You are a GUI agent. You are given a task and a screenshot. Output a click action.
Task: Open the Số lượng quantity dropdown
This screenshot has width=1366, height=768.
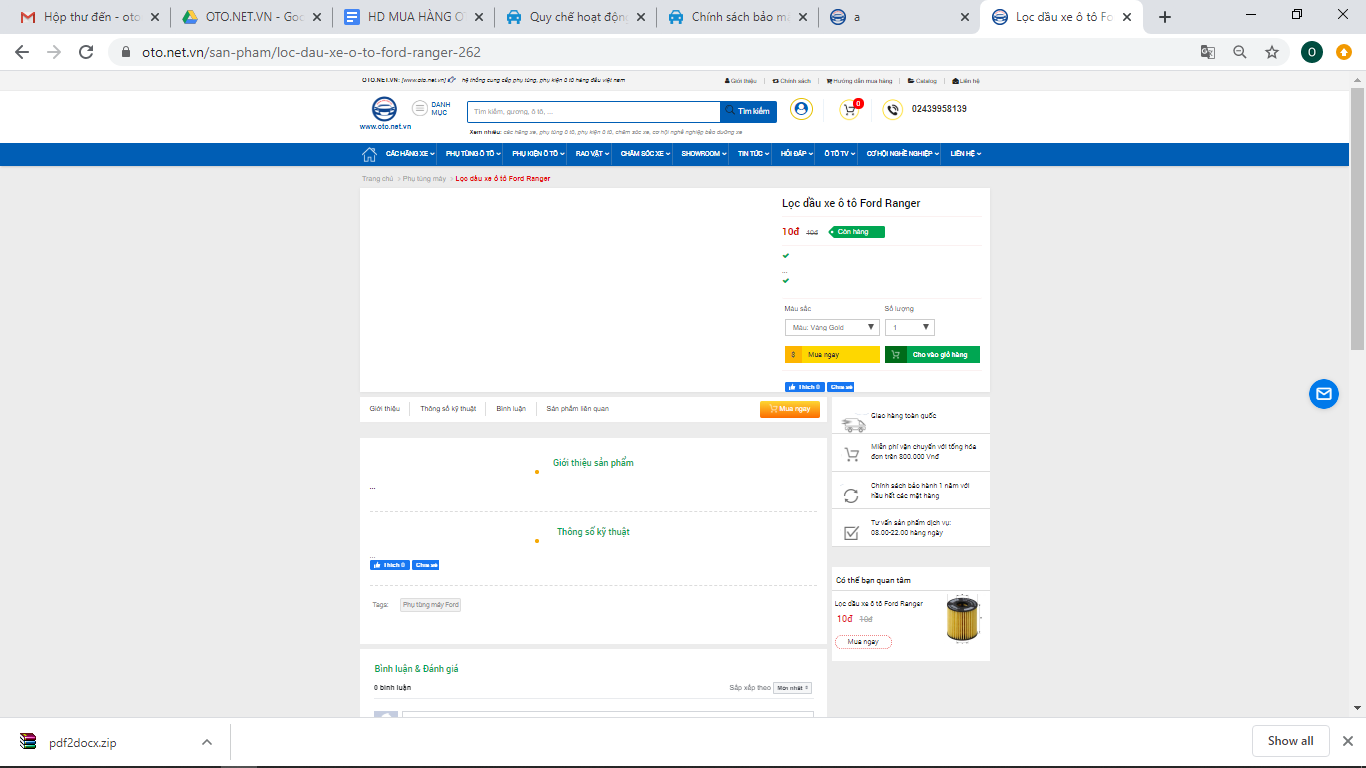click(x=910, y=327)
